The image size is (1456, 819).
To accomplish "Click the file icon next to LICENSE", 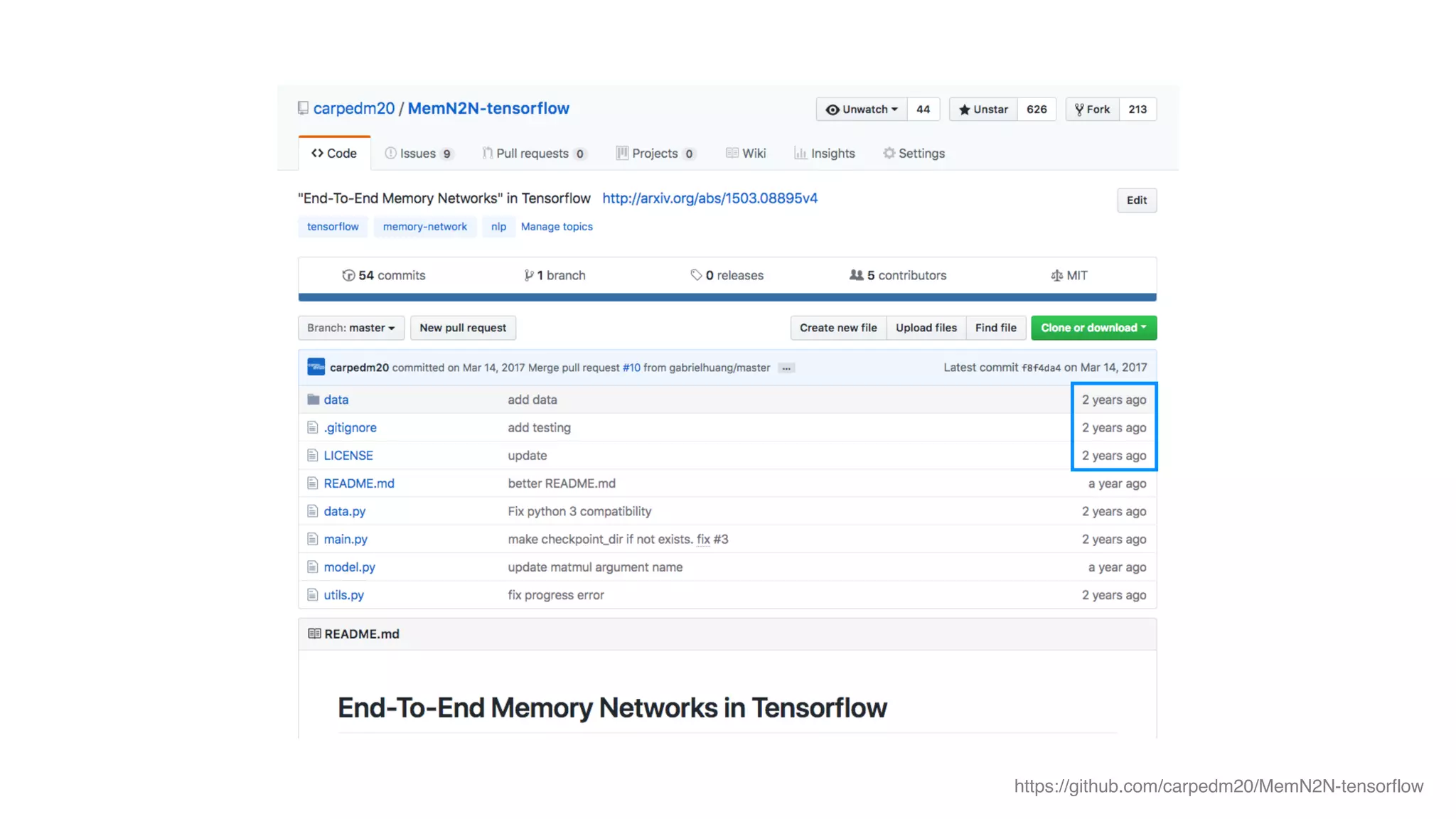I will point(312,455).
